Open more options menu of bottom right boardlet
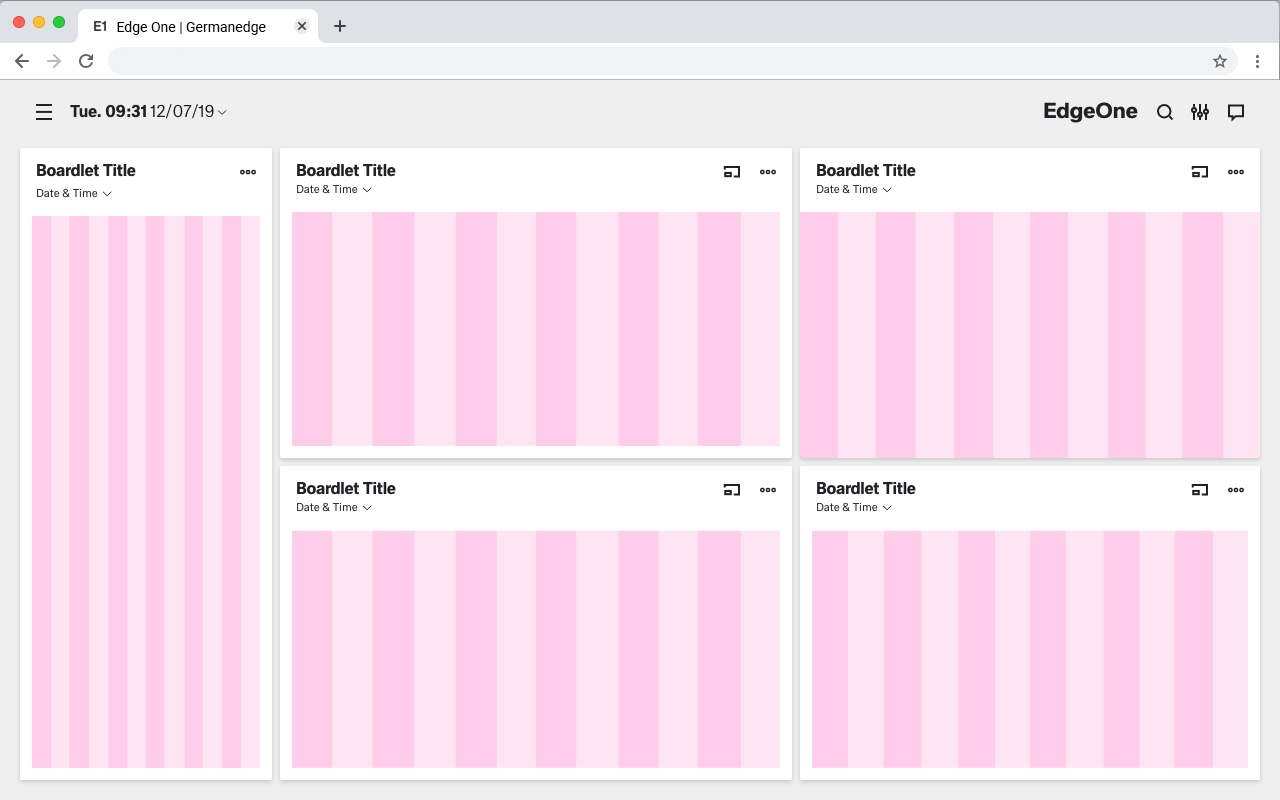The image size is (1280, 800). pos(1236,490)
